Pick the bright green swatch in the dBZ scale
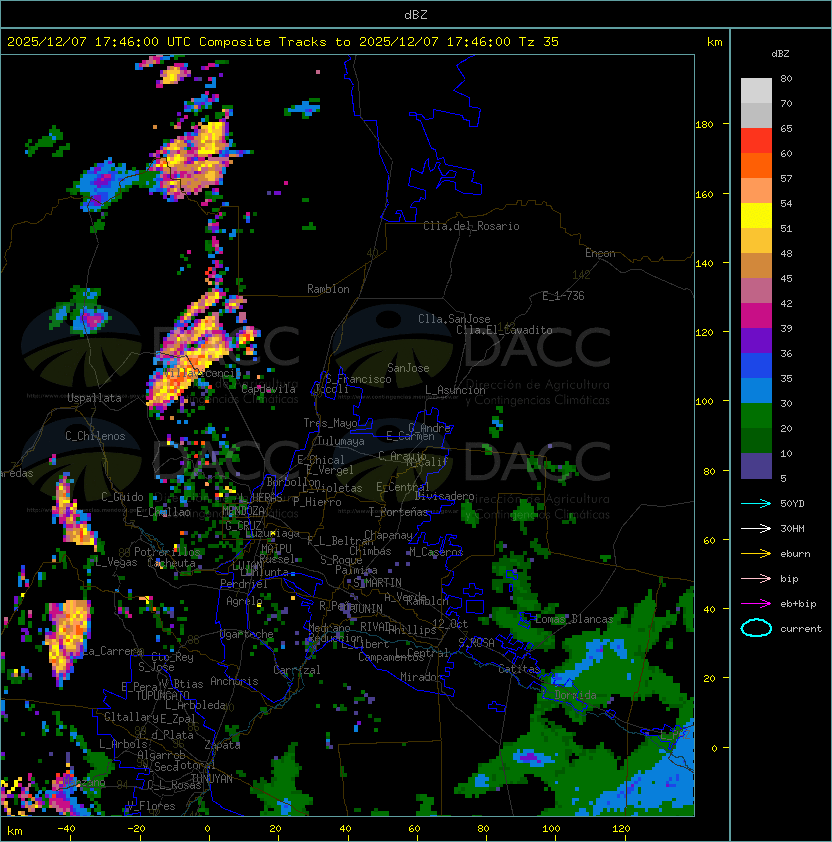Viewport: 832px width, 842px height. (x=756, y=415)
